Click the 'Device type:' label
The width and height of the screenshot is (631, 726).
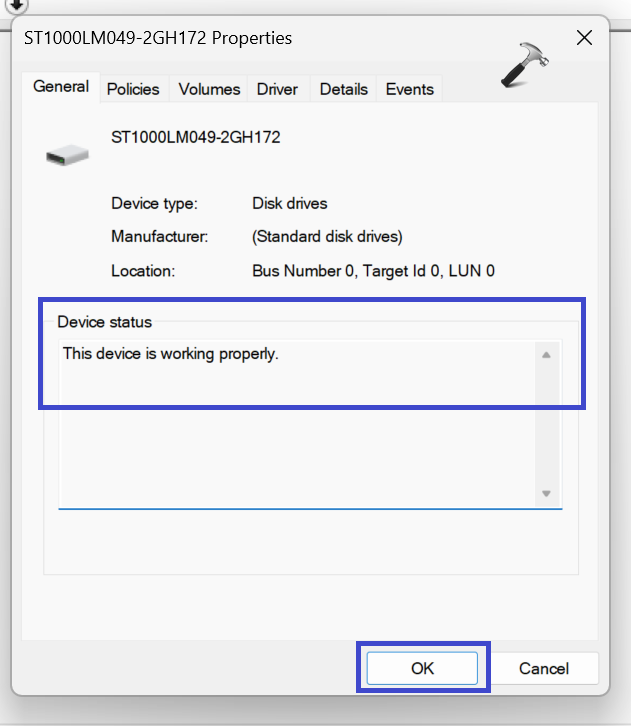tap(155, 204)
